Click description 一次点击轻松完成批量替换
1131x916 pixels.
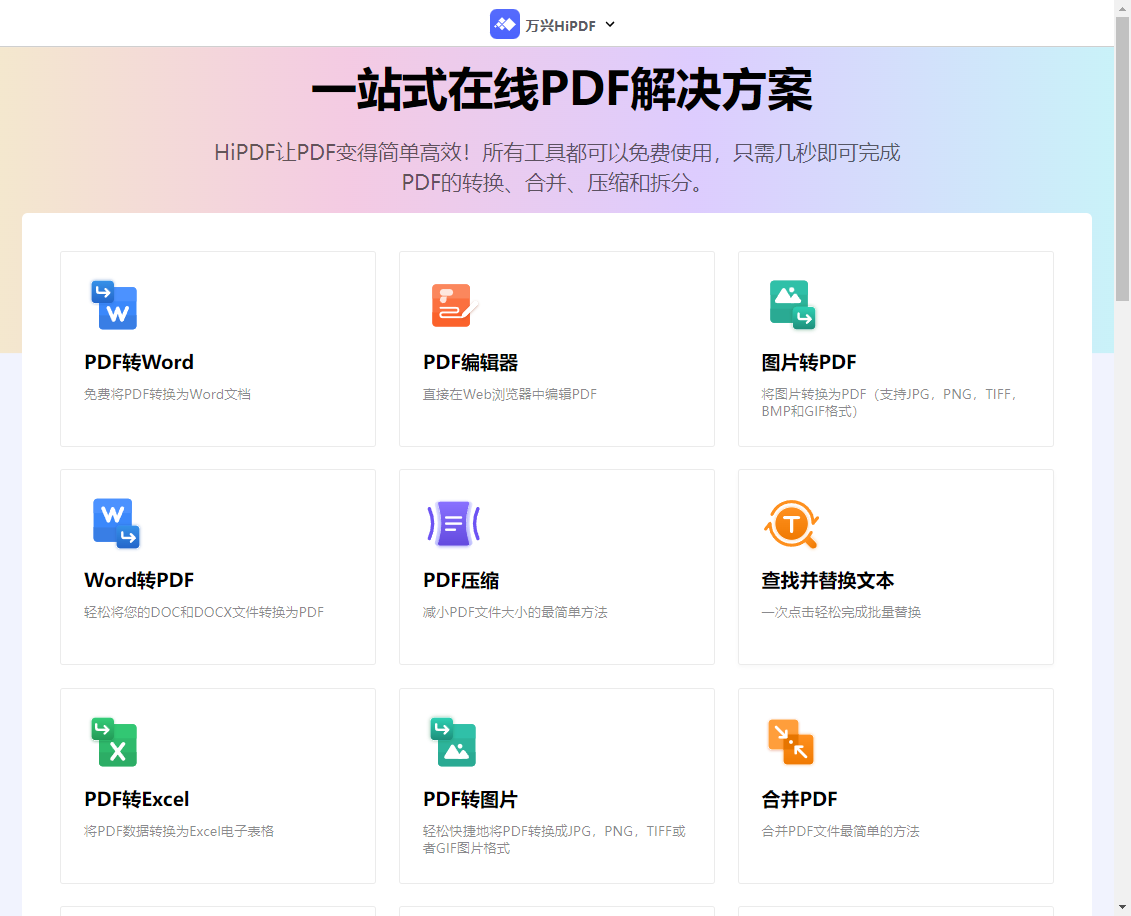click(841, 612)
